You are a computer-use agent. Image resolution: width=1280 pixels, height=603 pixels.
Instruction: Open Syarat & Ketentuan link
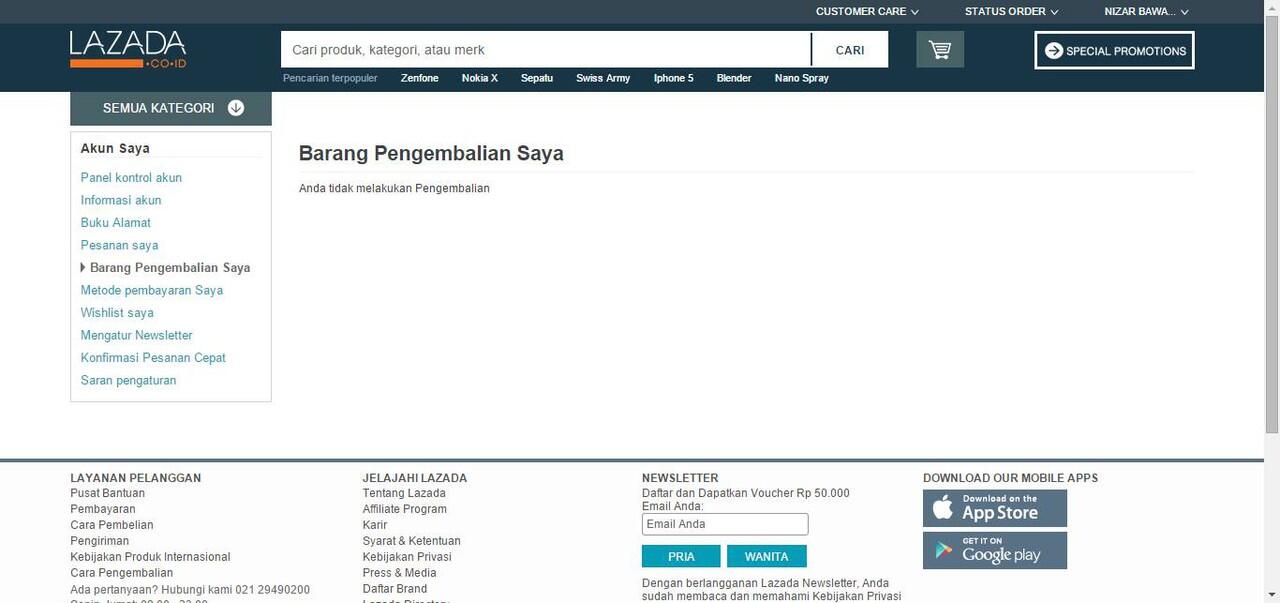coord(412,541)
